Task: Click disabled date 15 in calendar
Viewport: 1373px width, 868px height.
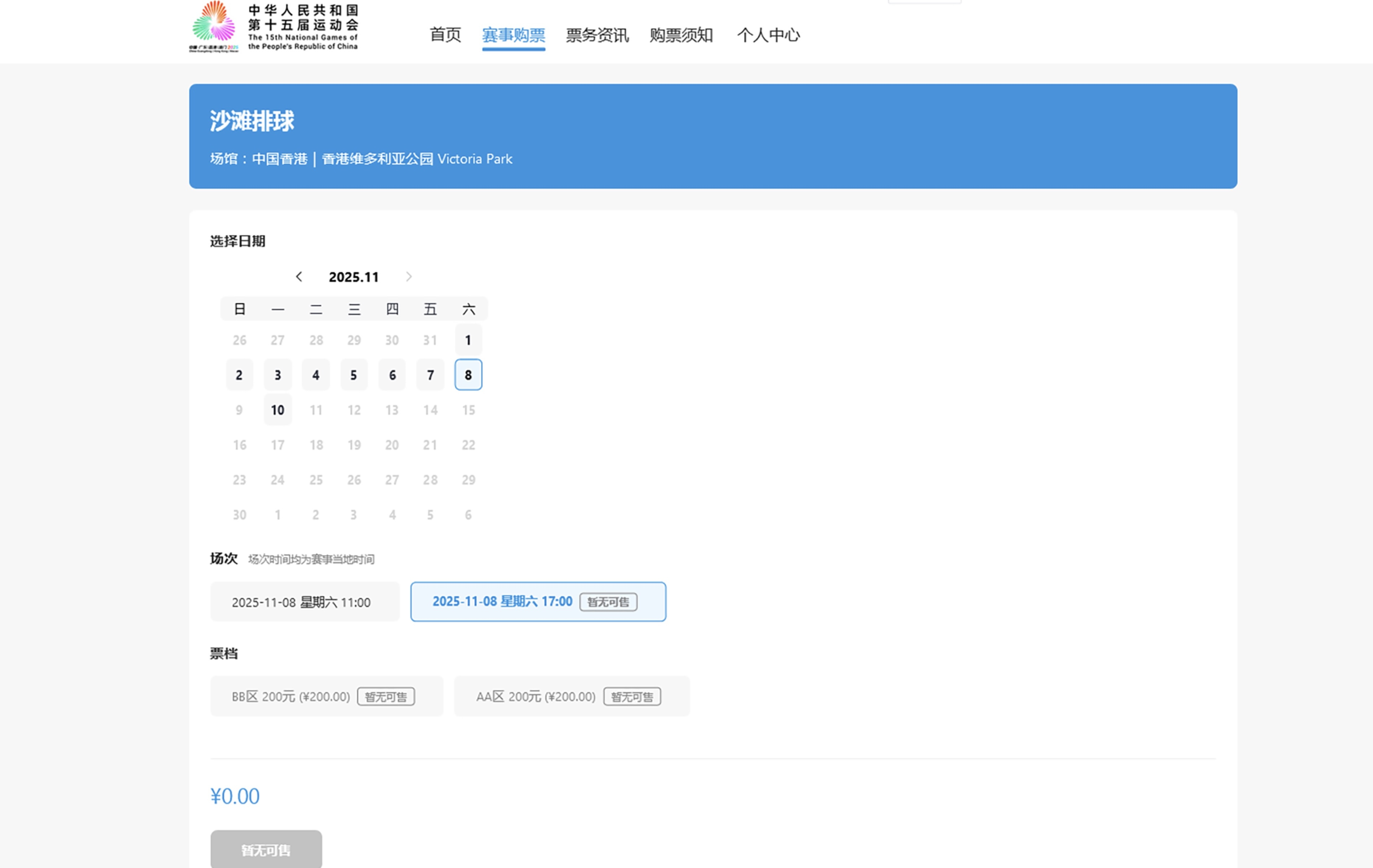Action: [x=468, y=410]
